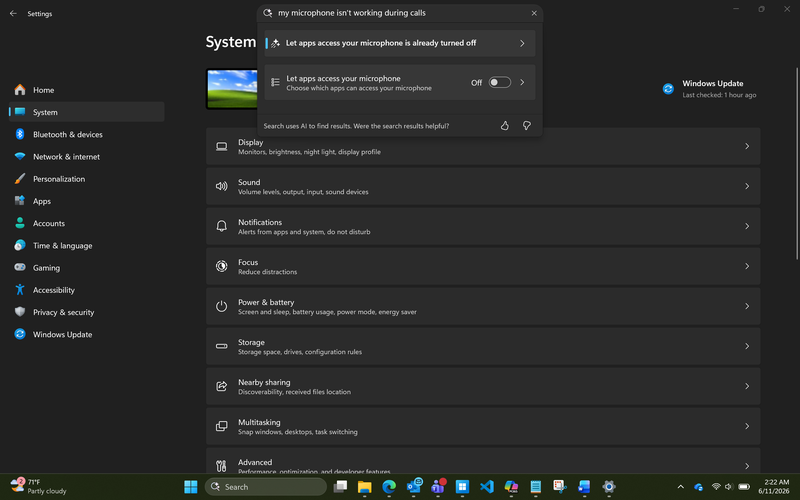Viewport: 800px width, 500px height.
Task: Open File Explorer from taskbar
Action: 364,487
